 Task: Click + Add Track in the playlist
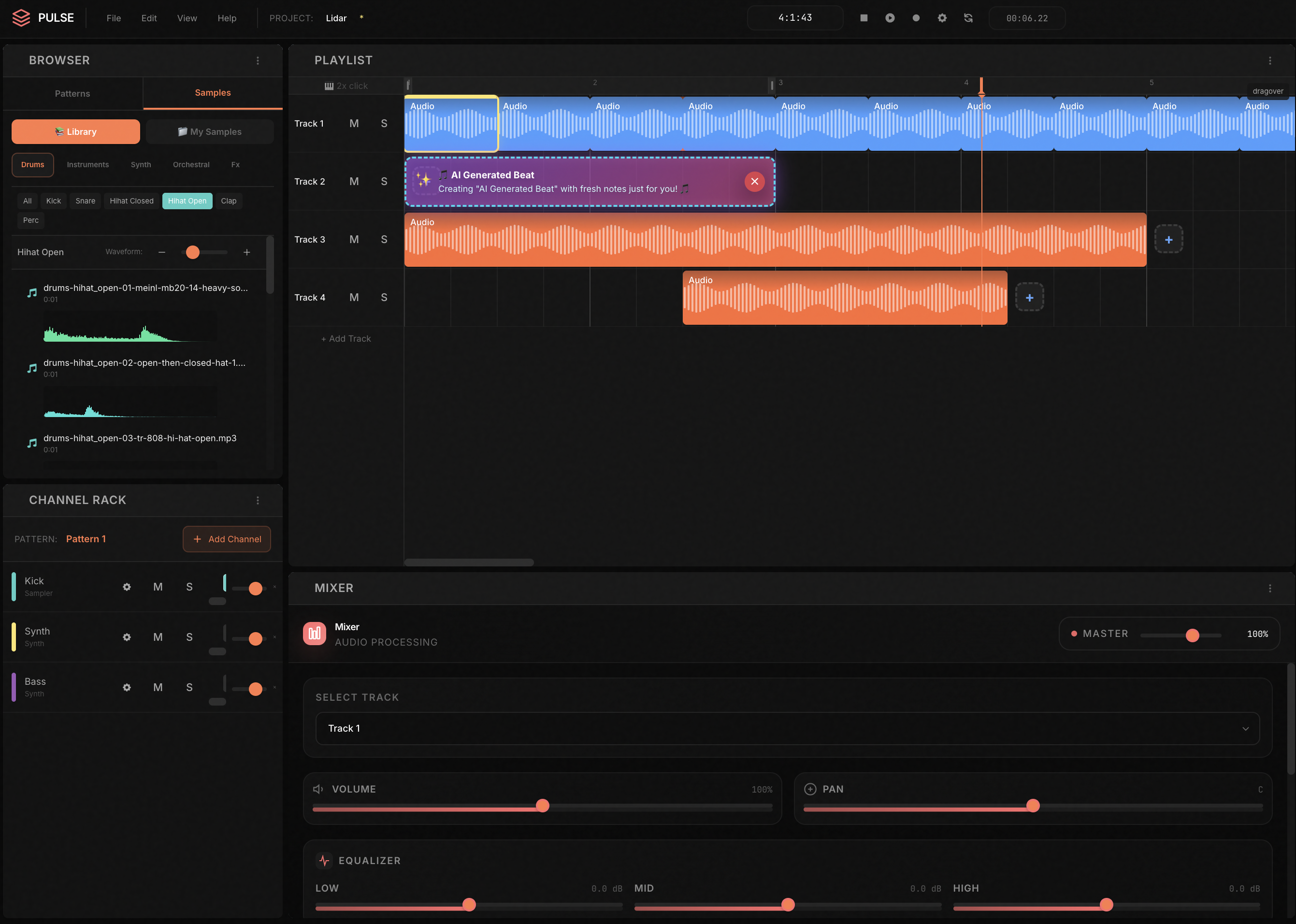click(346, 338)
